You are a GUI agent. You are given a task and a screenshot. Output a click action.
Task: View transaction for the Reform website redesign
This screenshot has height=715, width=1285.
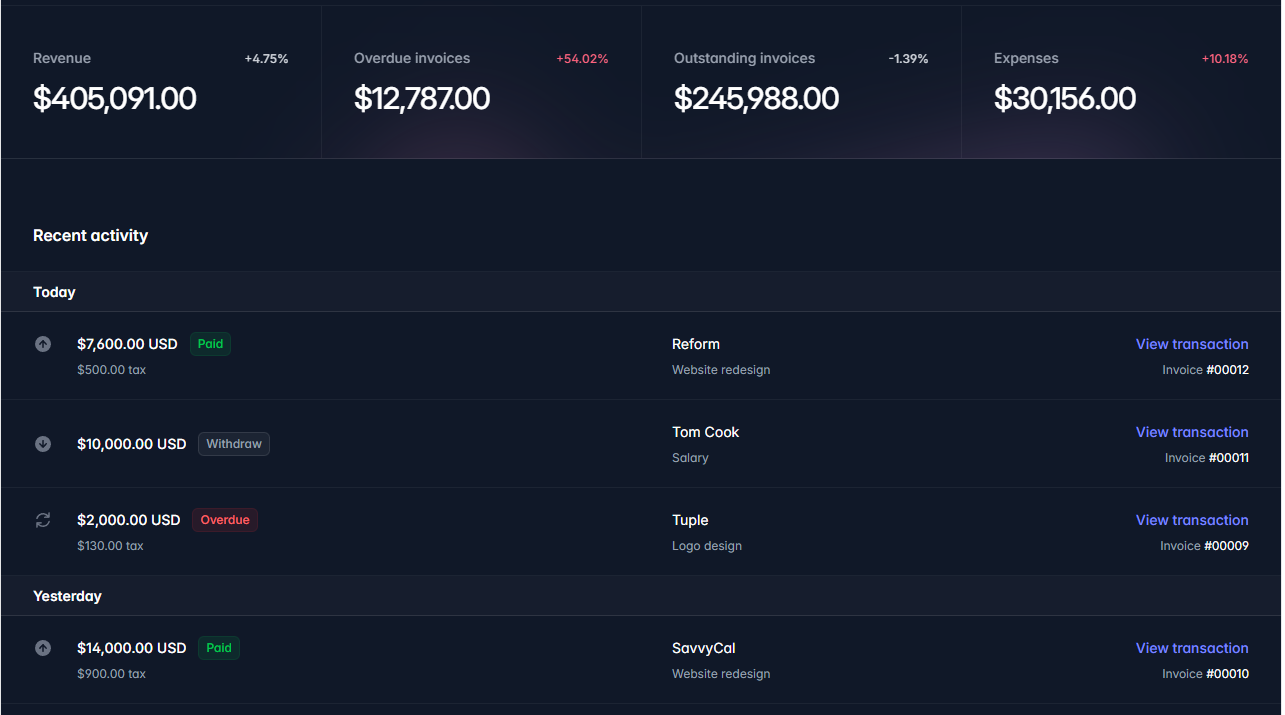(1192, 343)
